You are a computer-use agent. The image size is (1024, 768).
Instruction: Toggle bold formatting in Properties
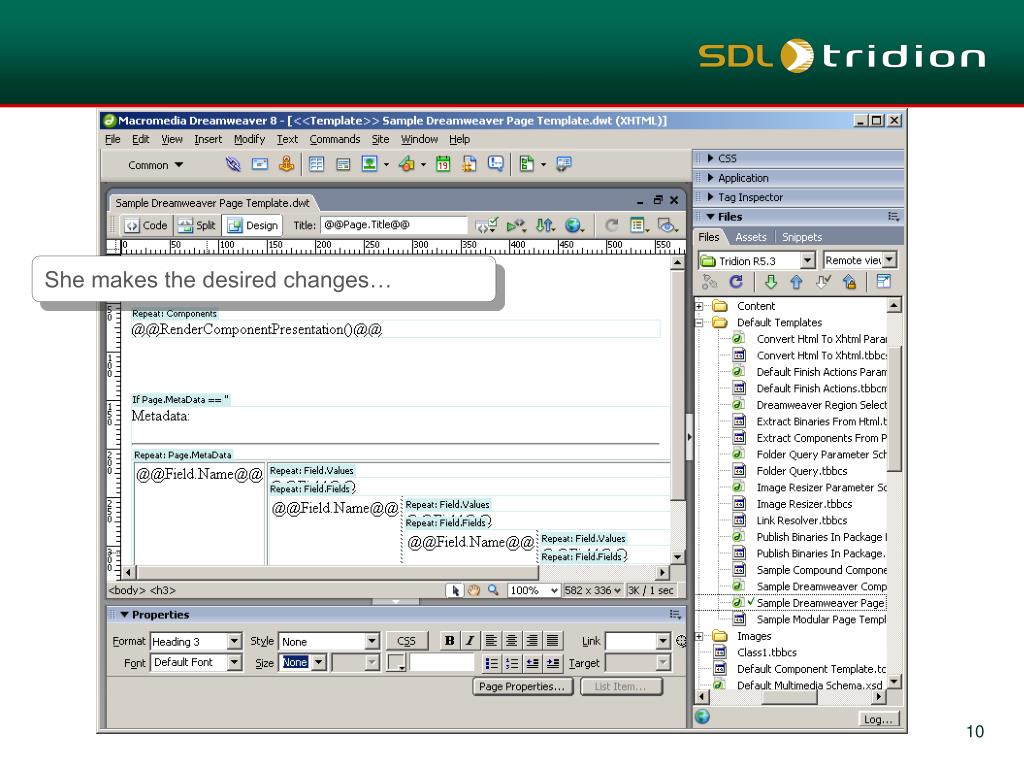[449, 641]
